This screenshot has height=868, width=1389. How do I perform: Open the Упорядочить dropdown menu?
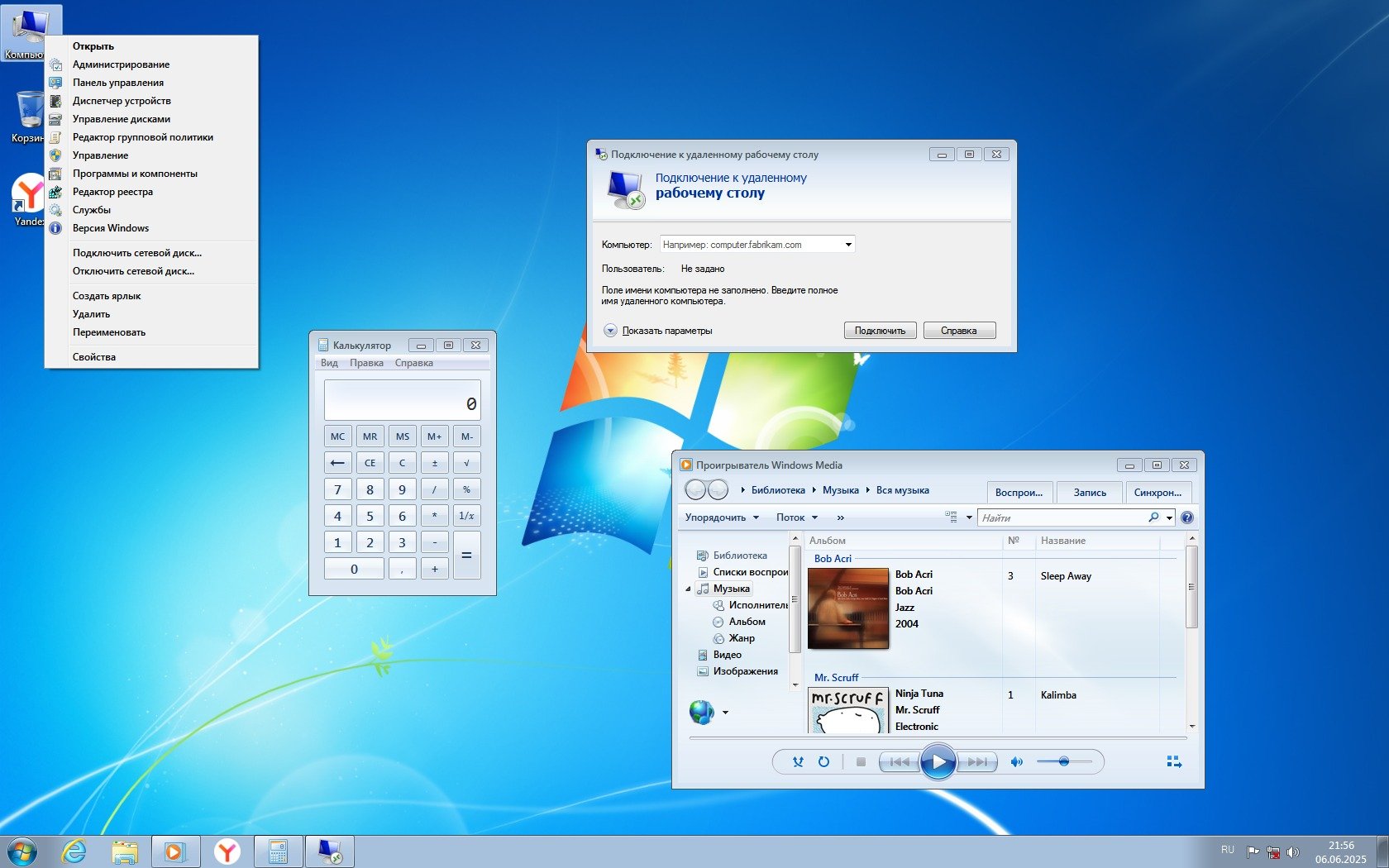[722, 517]
